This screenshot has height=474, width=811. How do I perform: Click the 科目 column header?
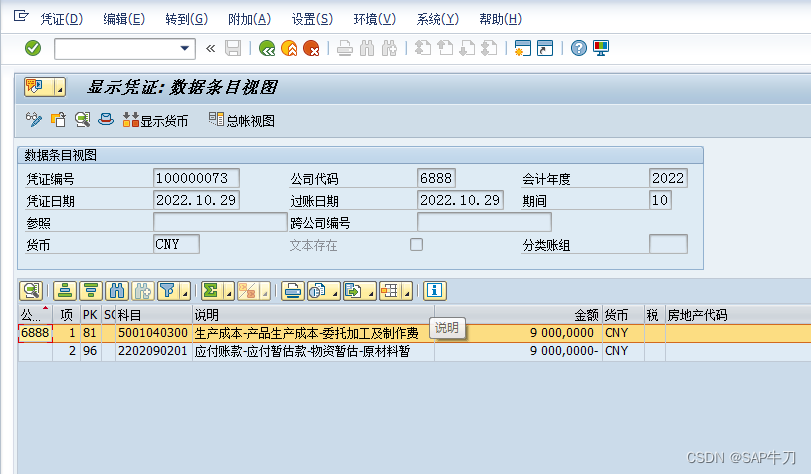coord(154,315)
